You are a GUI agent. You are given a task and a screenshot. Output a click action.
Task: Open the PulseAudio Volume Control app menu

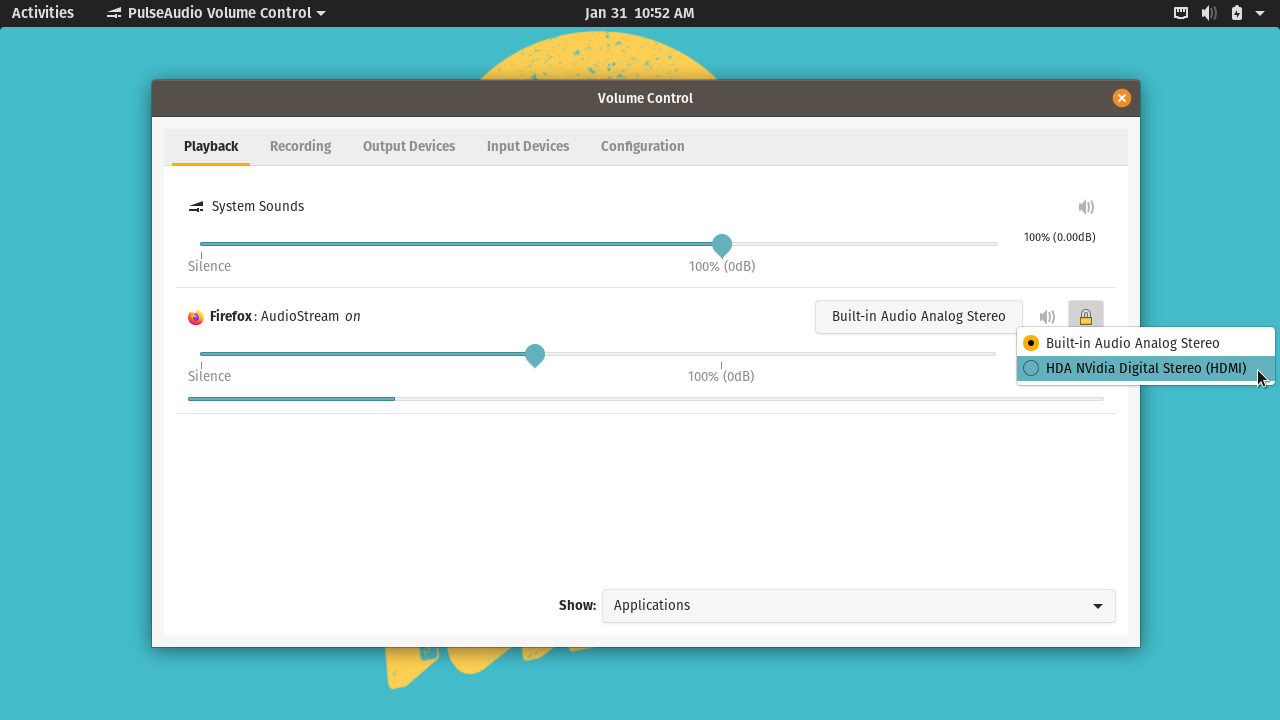click(215, 13)
